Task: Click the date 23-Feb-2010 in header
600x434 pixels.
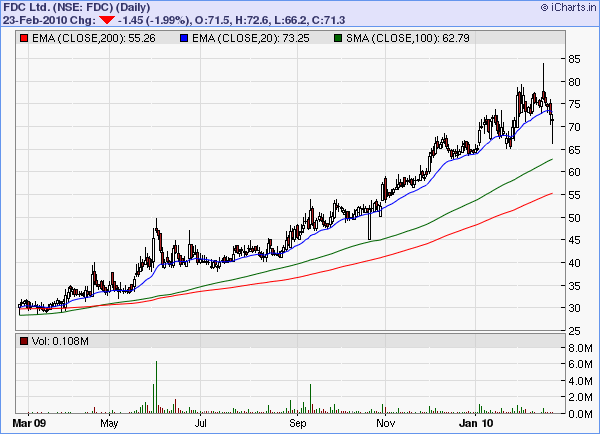Action: coord(35,20)
